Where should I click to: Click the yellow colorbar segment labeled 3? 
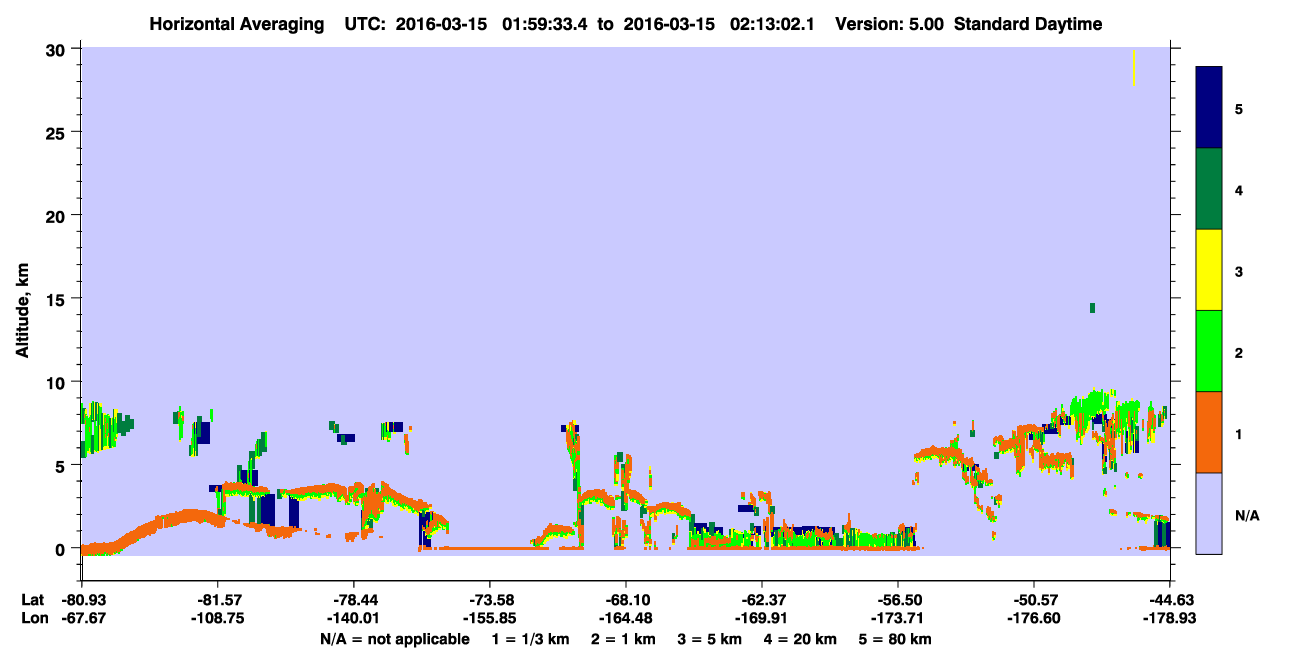coord(1209,270)
